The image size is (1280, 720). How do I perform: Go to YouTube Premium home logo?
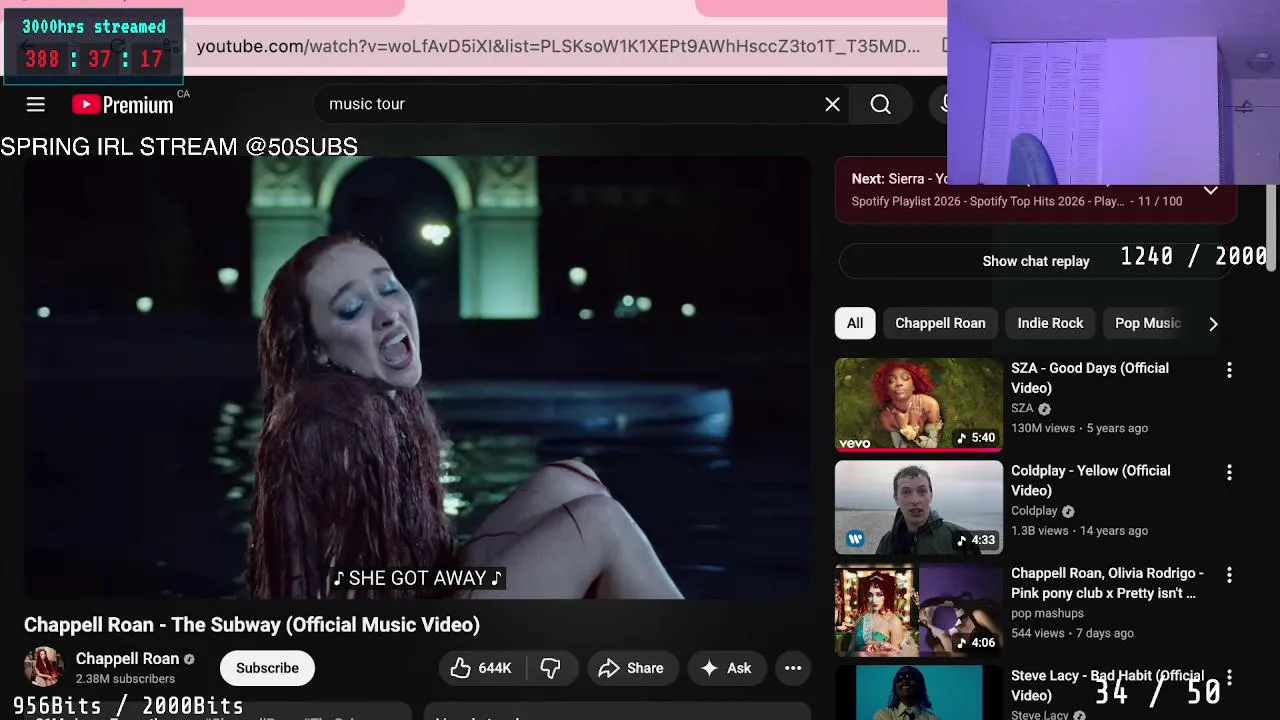point(123,104)
